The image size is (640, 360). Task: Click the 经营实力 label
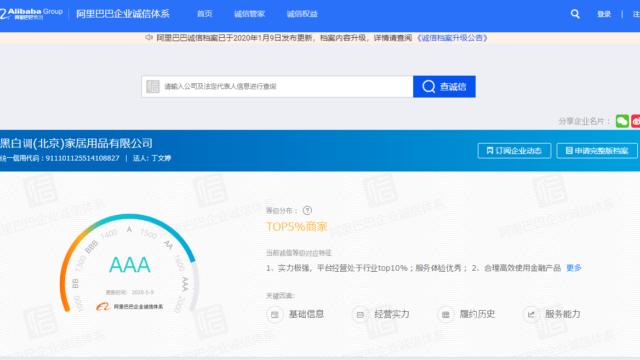coord(392,314)
